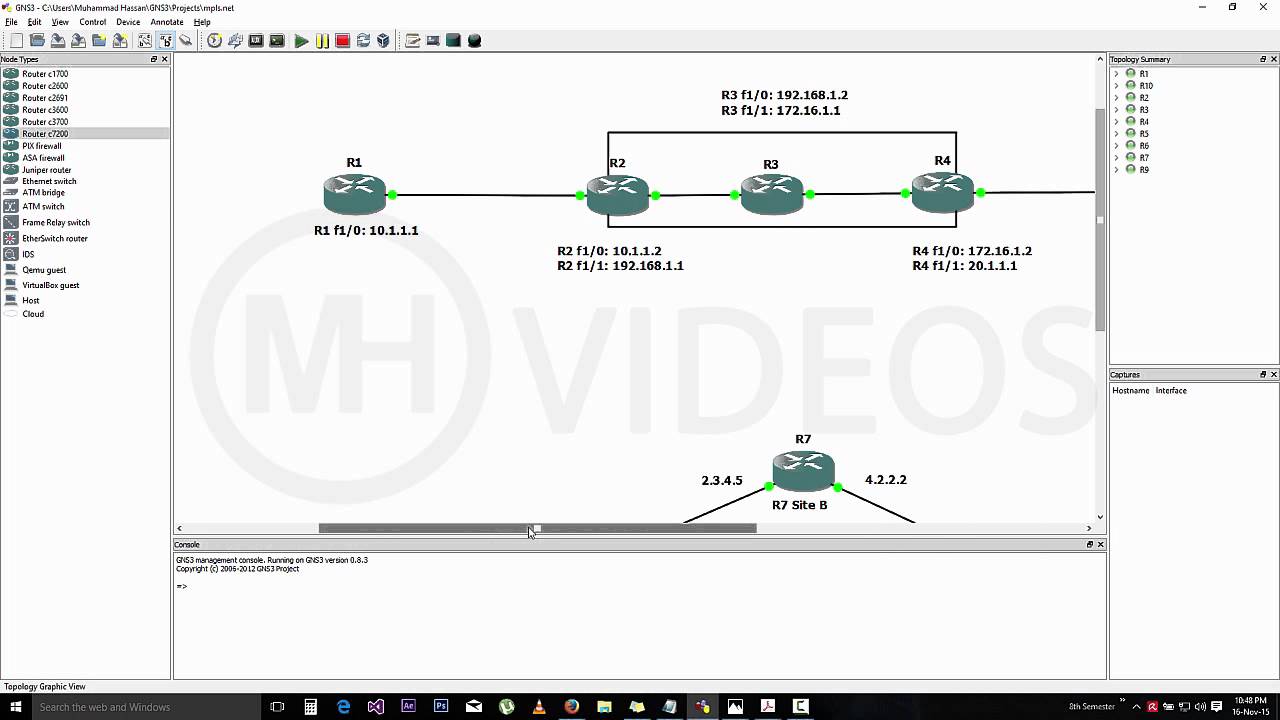Click the Open project toolbar icon
Image resolution: width=1280 pixels, height=720 pixels.
37,41
